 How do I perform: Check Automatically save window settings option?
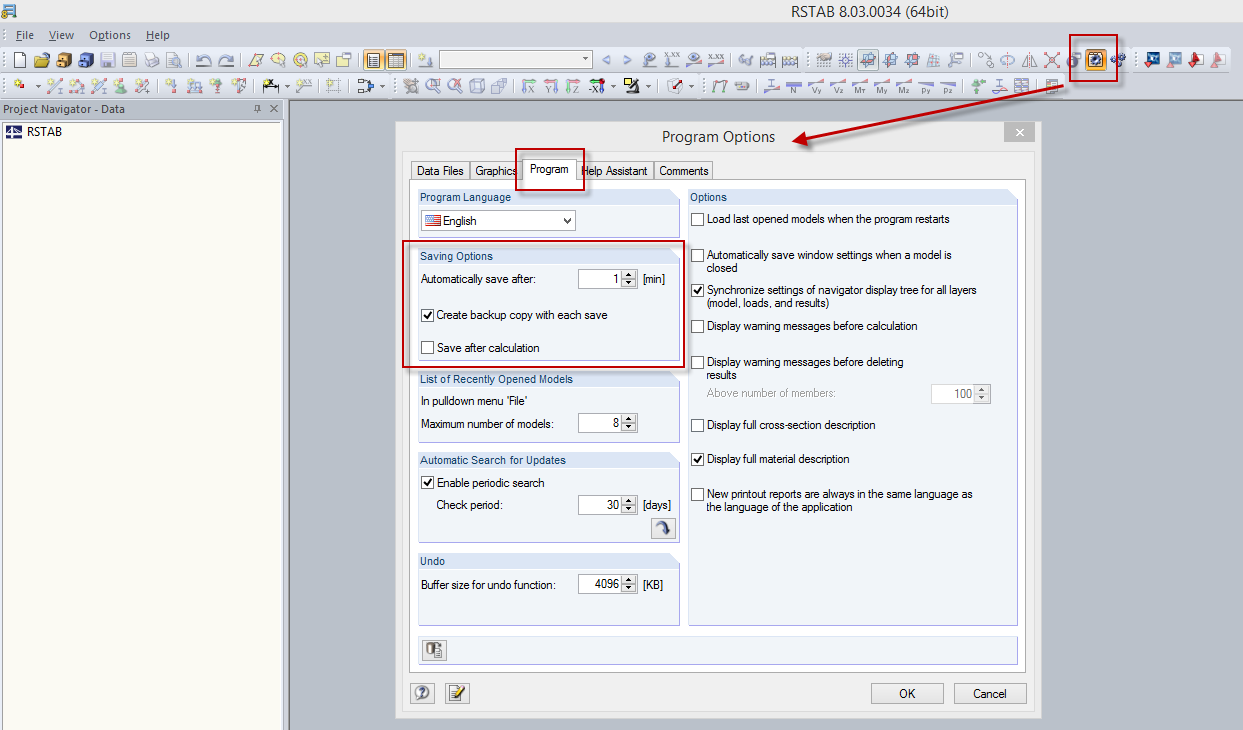click(x=698, y=256)
